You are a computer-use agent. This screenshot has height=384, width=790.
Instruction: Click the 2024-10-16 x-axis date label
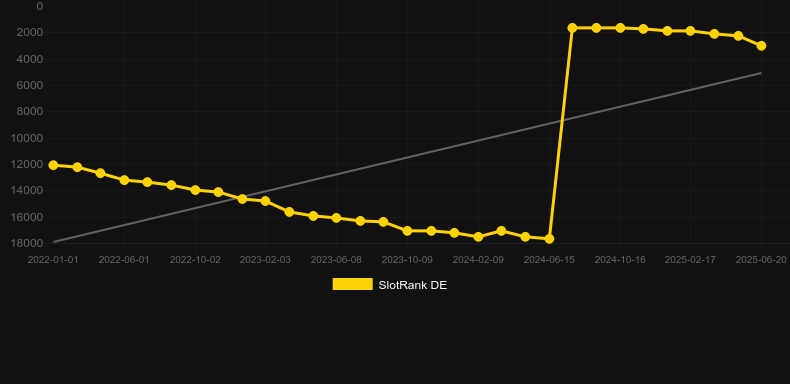620,260
